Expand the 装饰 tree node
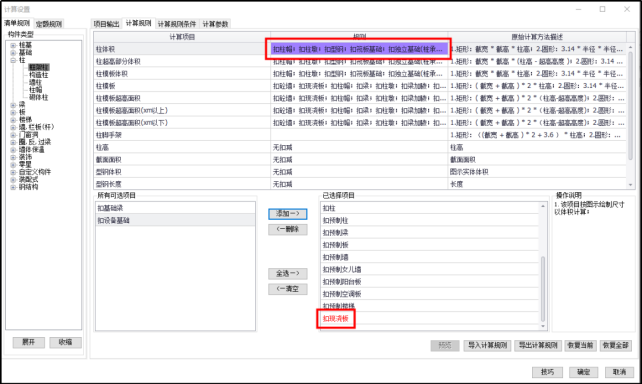642x384 pixels. 13,157
